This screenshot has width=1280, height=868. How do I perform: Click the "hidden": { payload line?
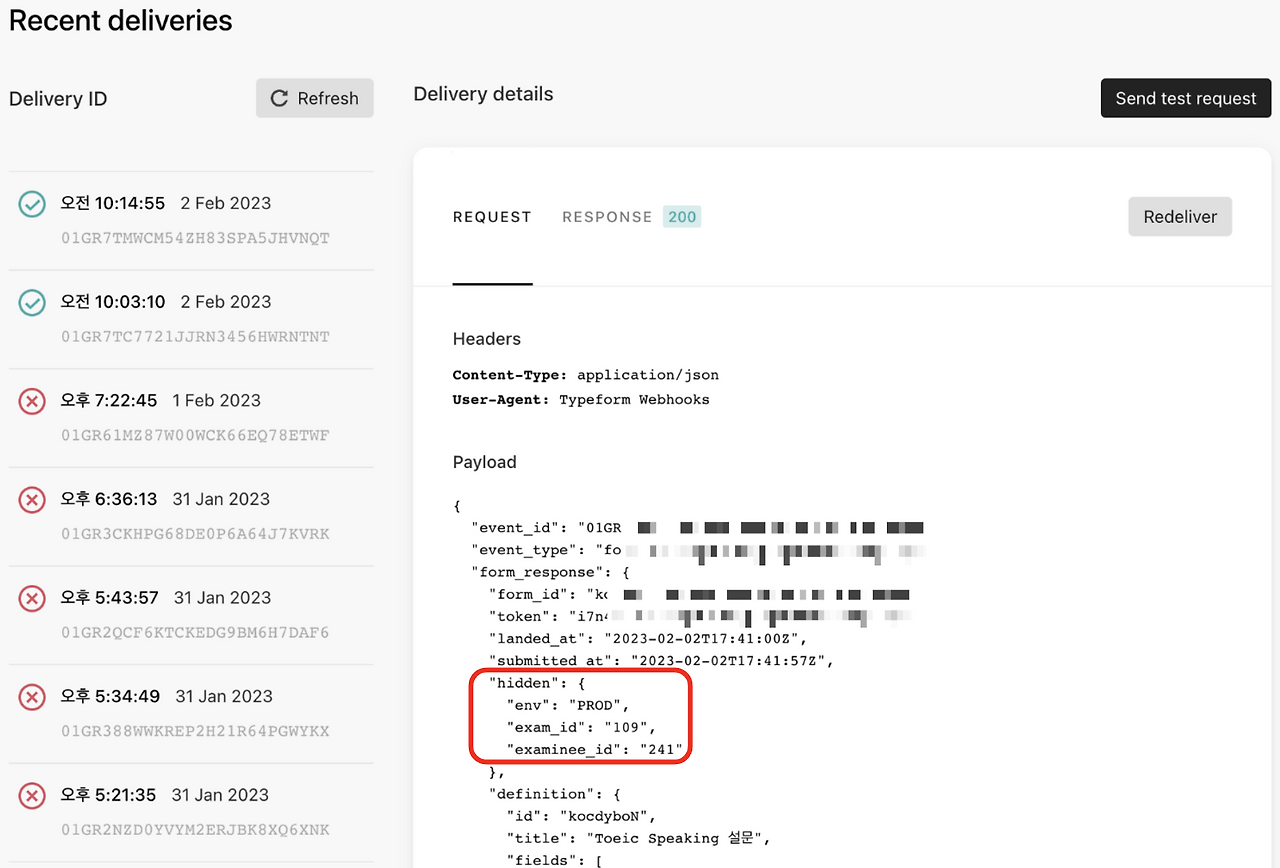[x=537, y=683]
